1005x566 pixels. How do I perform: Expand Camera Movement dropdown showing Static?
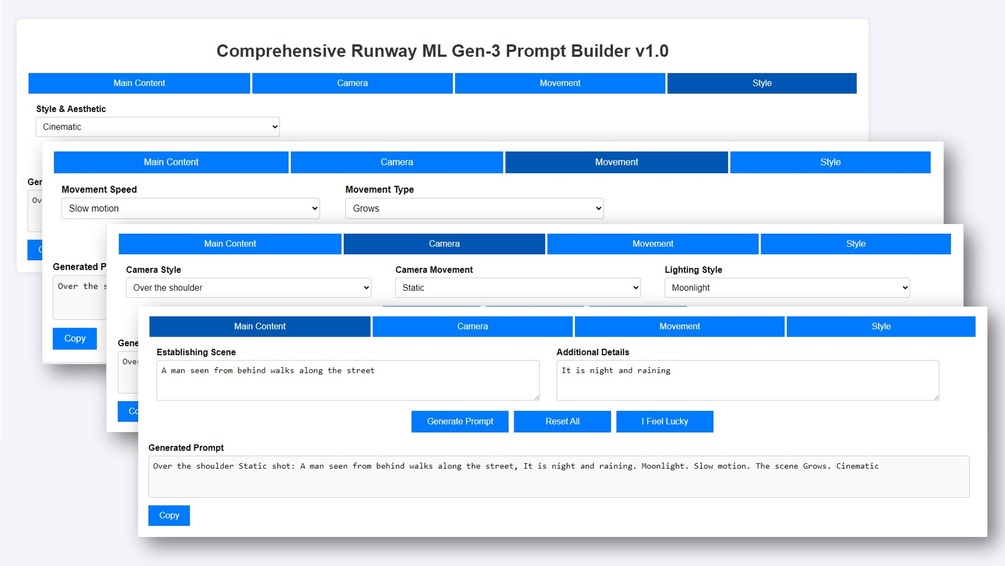pyautogui.click(x=518, y=288)
